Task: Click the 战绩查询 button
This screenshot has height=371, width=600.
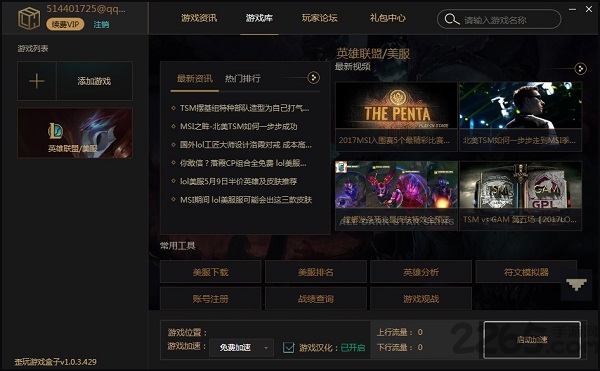Action: (316, 299)
